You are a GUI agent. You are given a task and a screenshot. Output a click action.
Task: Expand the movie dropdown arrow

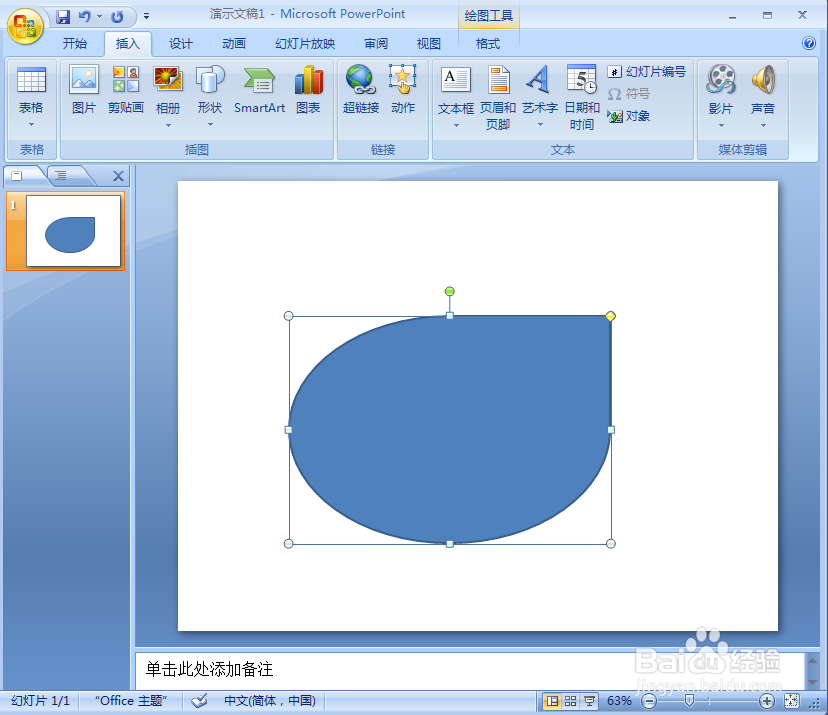pos(721,125)
